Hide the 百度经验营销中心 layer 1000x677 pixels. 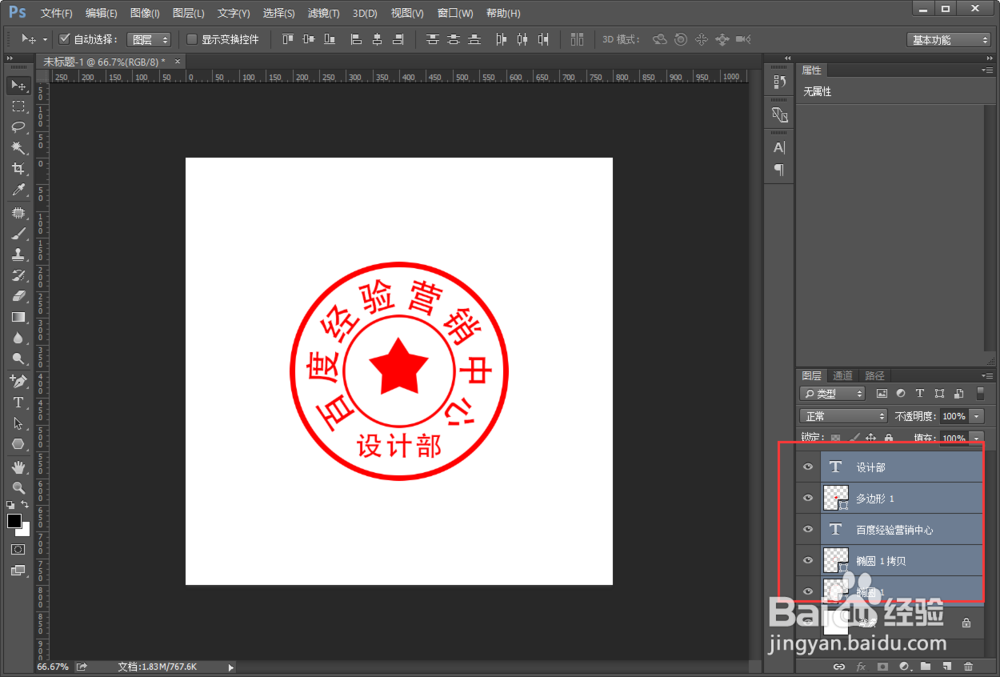pos(808,529)
